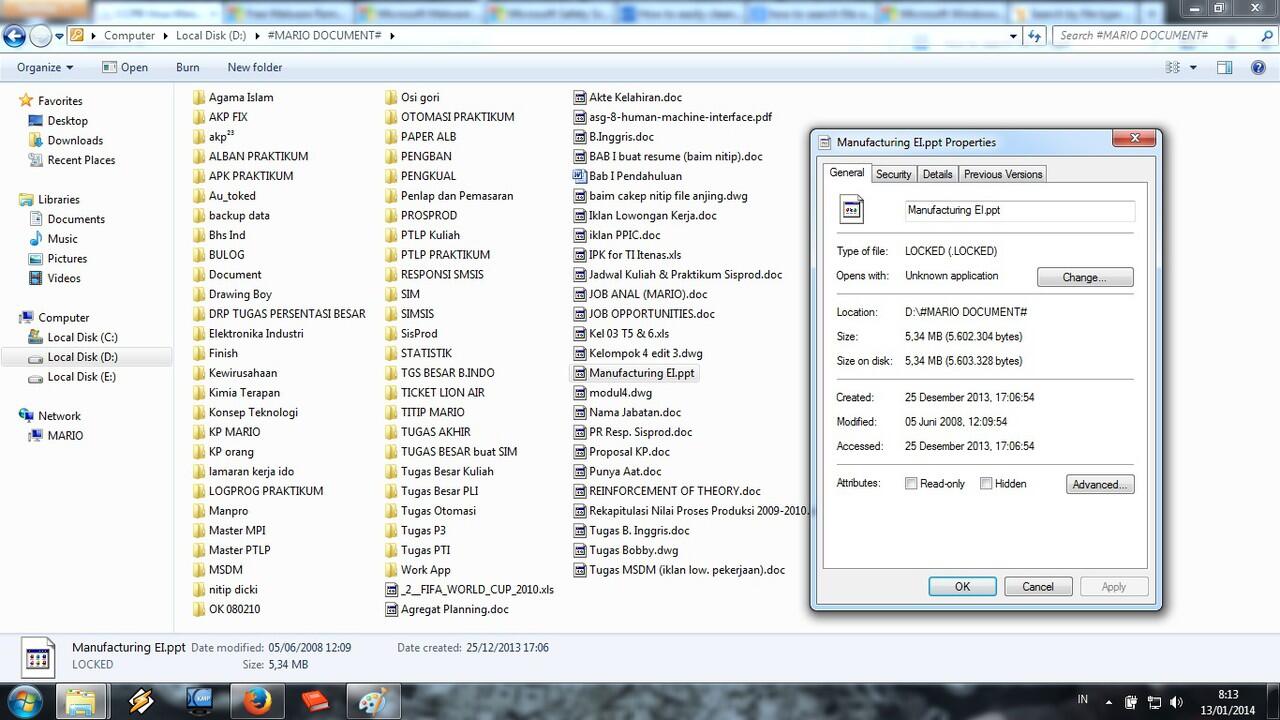Open the Organize dropdown menu
This screenshot has width=1280, height=720.
[x=44, y=67]
